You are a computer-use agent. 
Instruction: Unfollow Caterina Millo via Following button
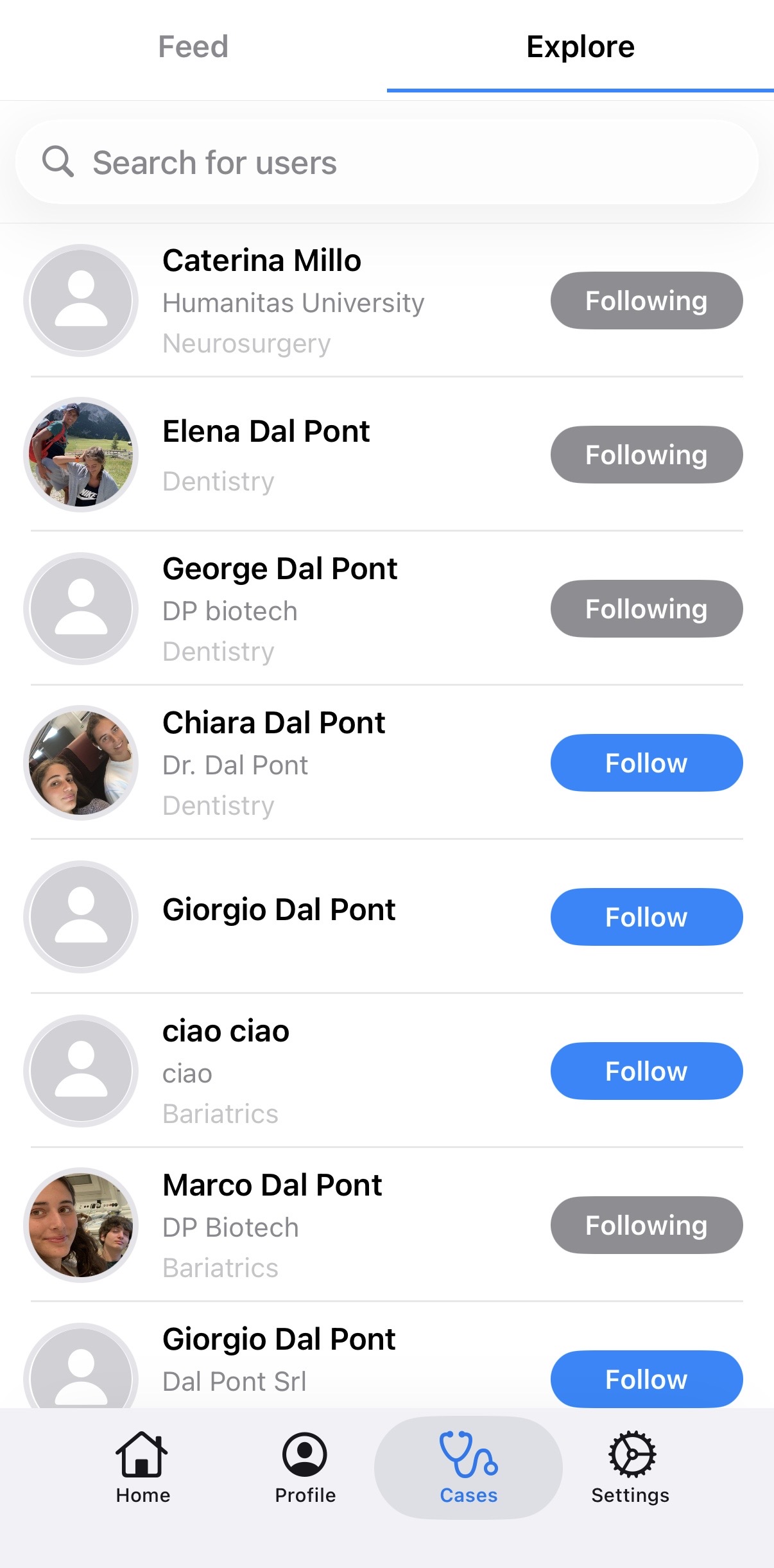[x=646, y=301]
